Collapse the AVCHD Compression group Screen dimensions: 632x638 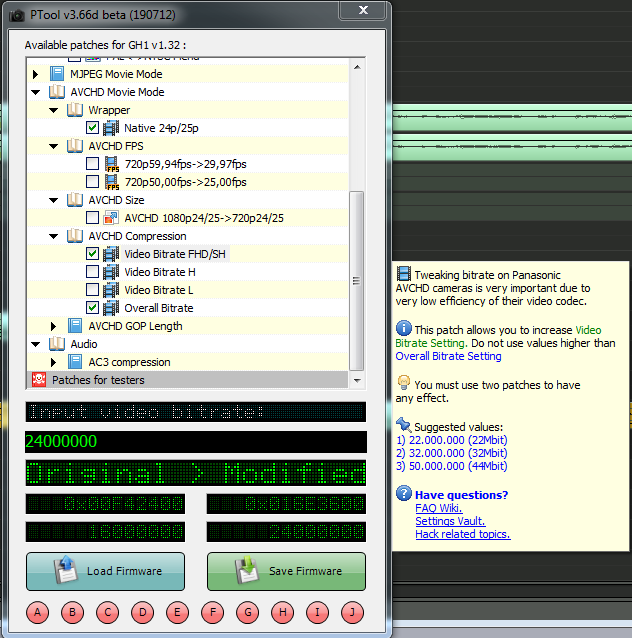click(54, 236)
